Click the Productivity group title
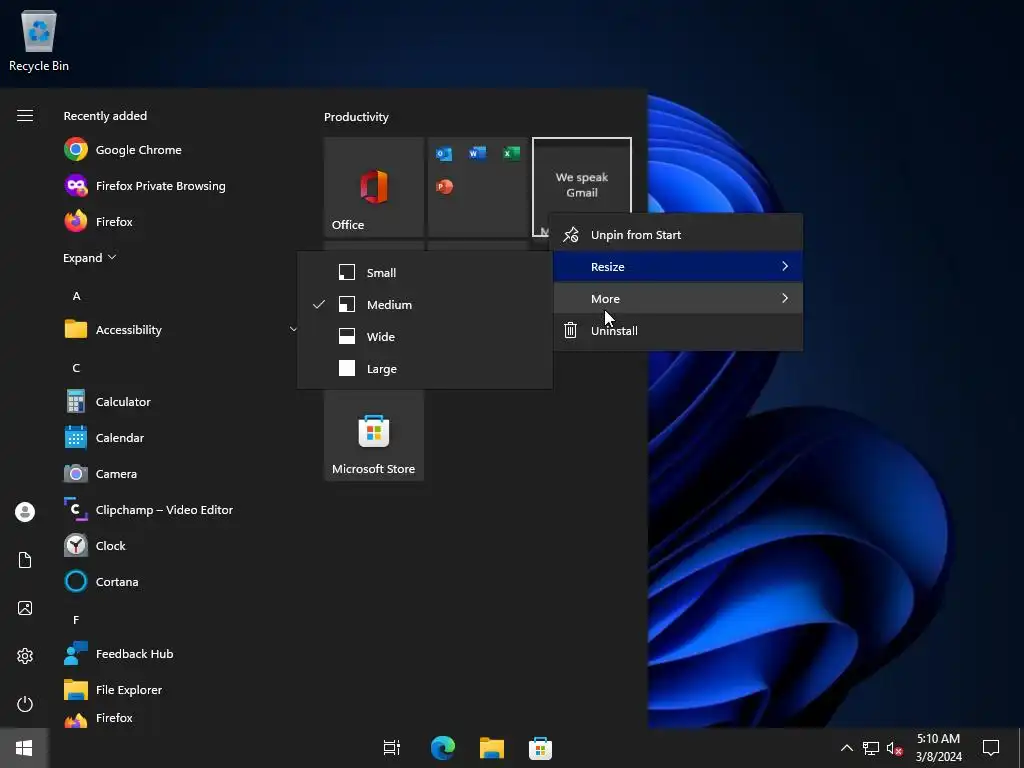Image resolution: width=1024 pixels, height=768 pixels. click(356, 117)
